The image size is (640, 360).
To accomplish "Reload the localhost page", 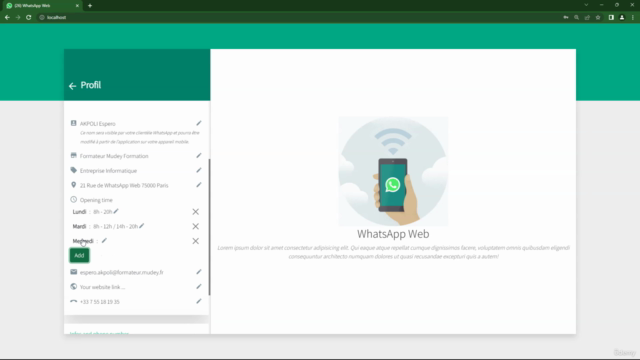I will 29,17.
